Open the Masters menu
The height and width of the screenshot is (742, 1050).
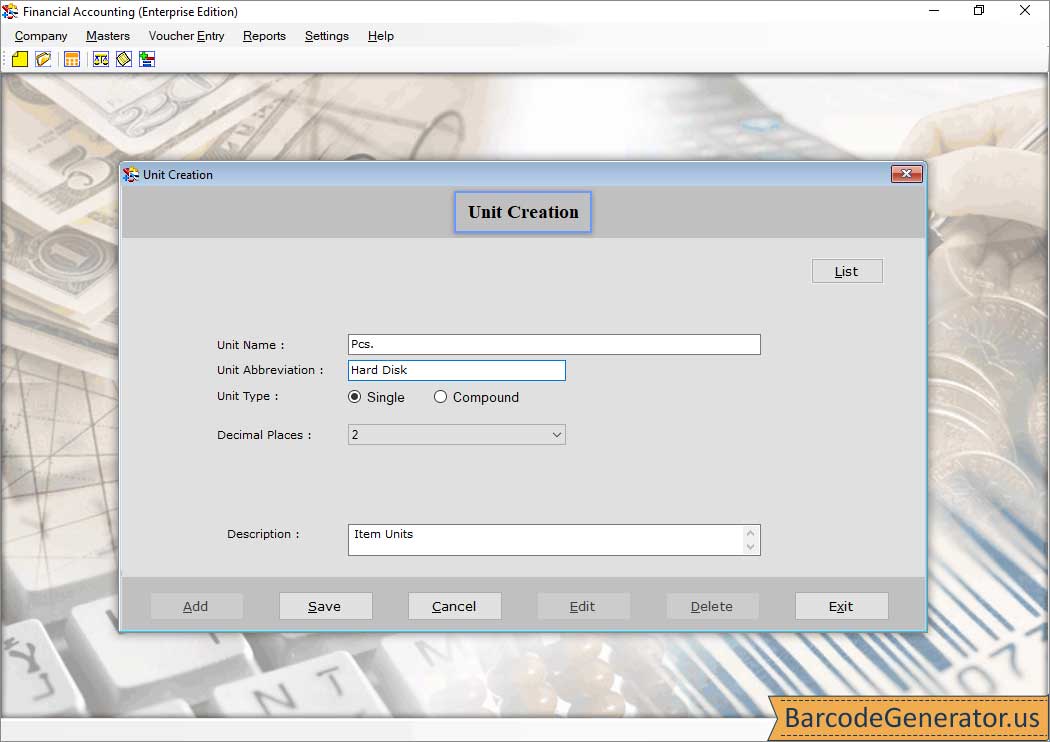click(x=108, y=36)
